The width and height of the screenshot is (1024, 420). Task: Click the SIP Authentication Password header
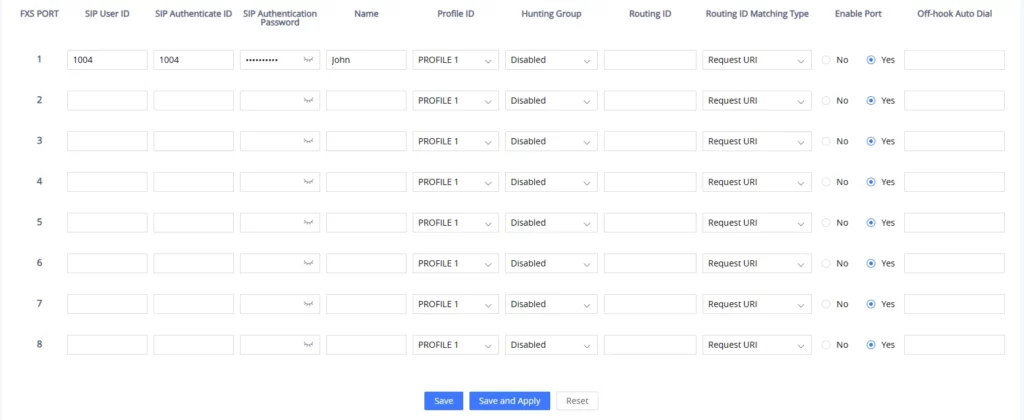[280, 18]
